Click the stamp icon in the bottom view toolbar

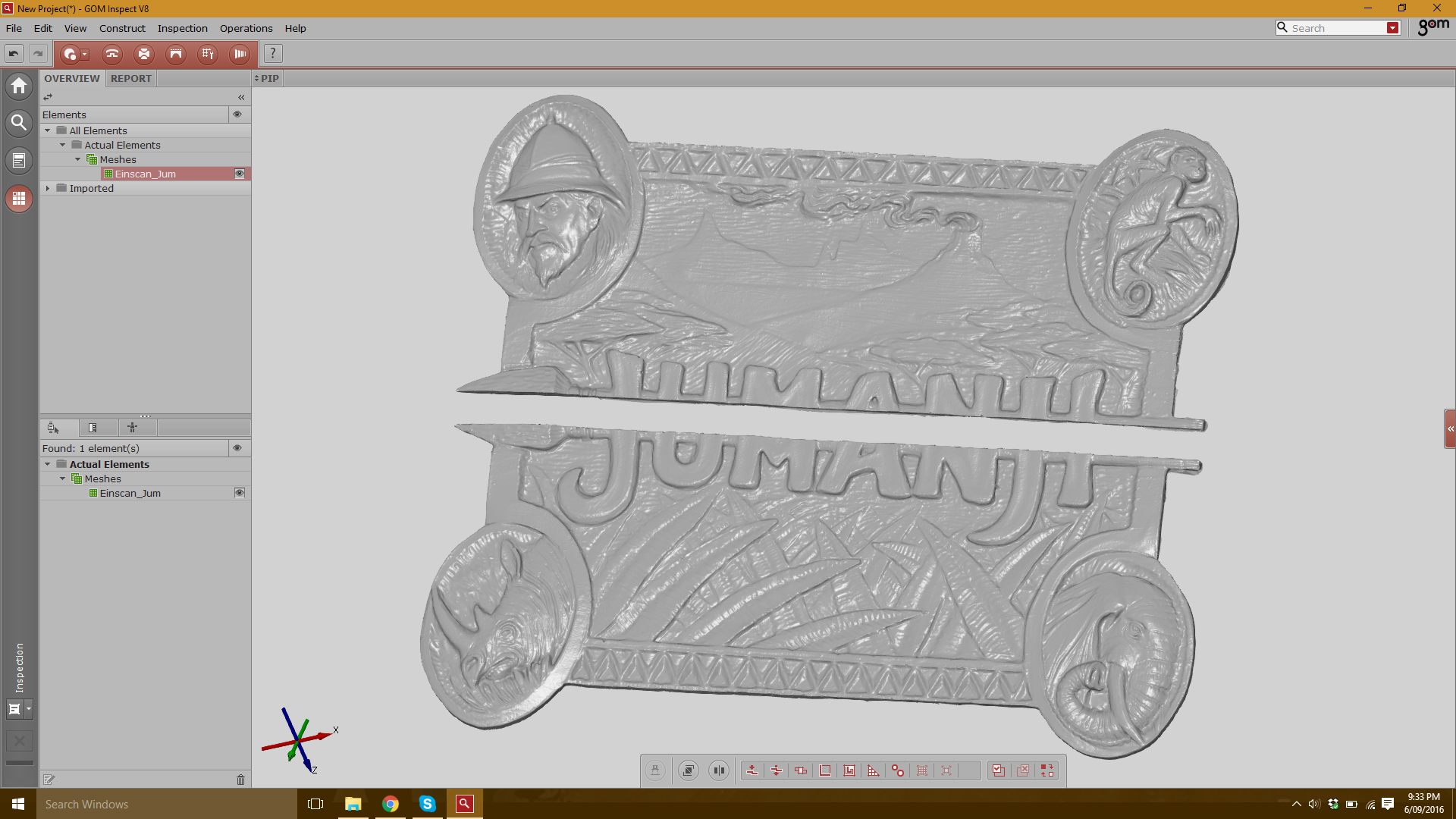655,770
